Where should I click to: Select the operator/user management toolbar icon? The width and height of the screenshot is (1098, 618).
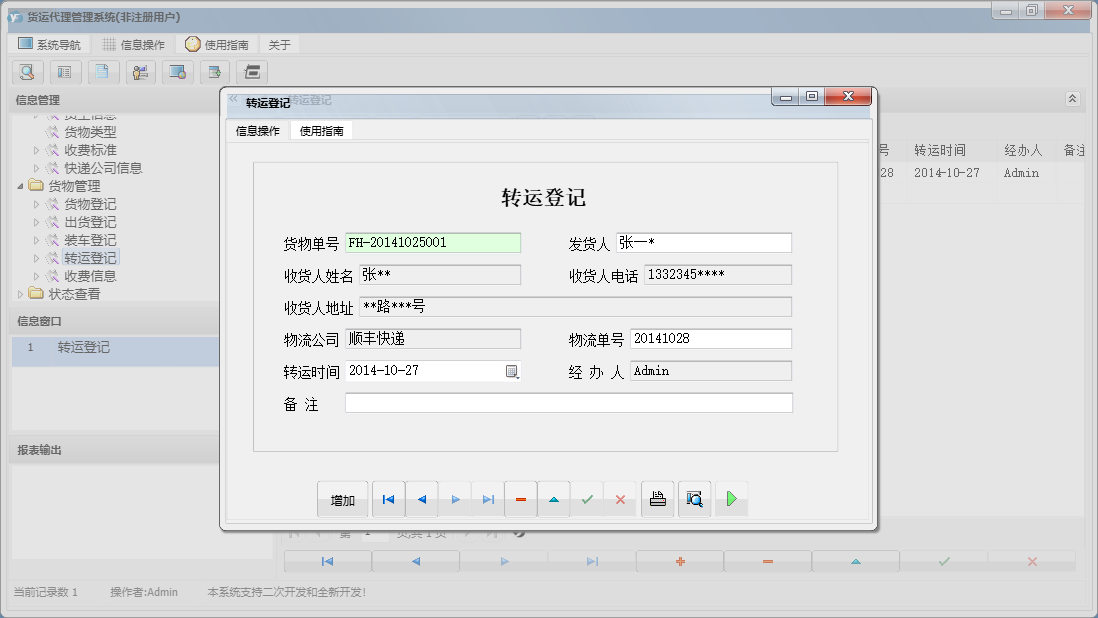[140, 72]
